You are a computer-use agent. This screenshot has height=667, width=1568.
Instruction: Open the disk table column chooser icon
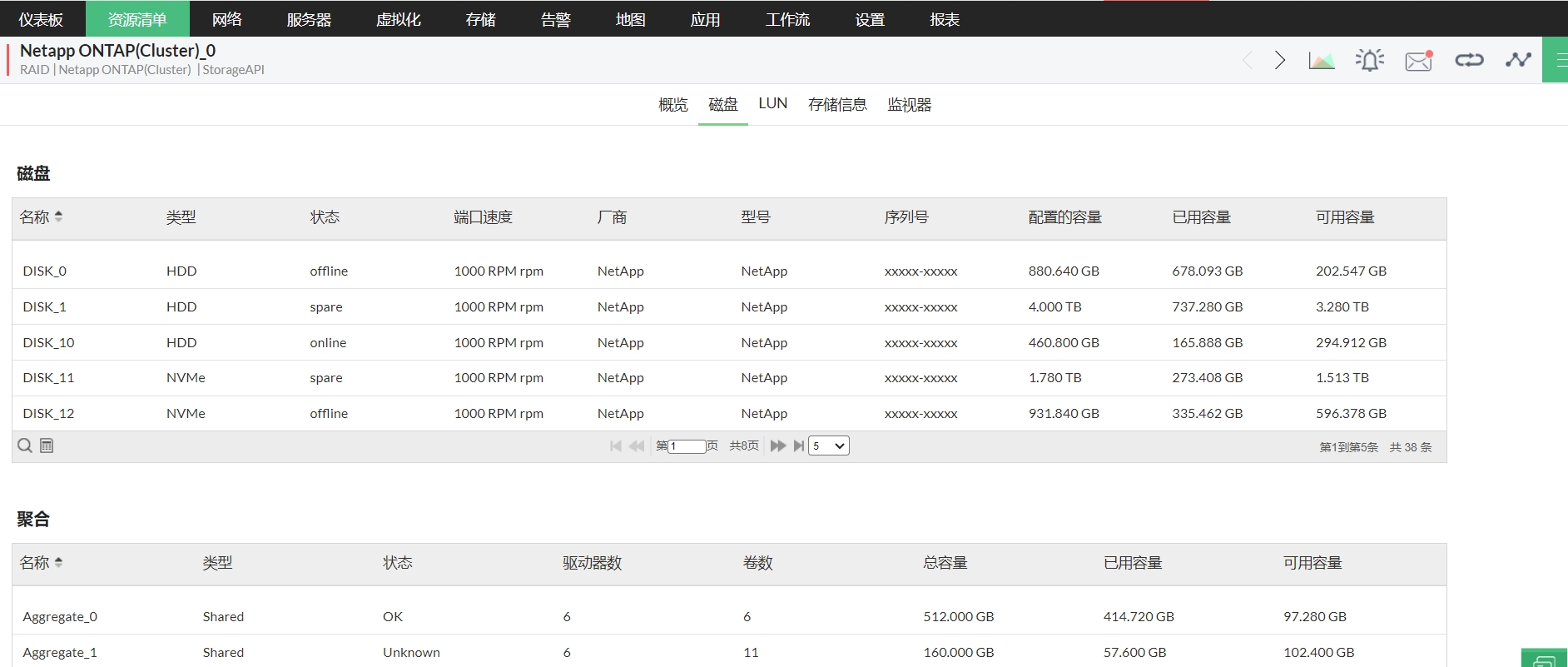[x=47, y=445]
